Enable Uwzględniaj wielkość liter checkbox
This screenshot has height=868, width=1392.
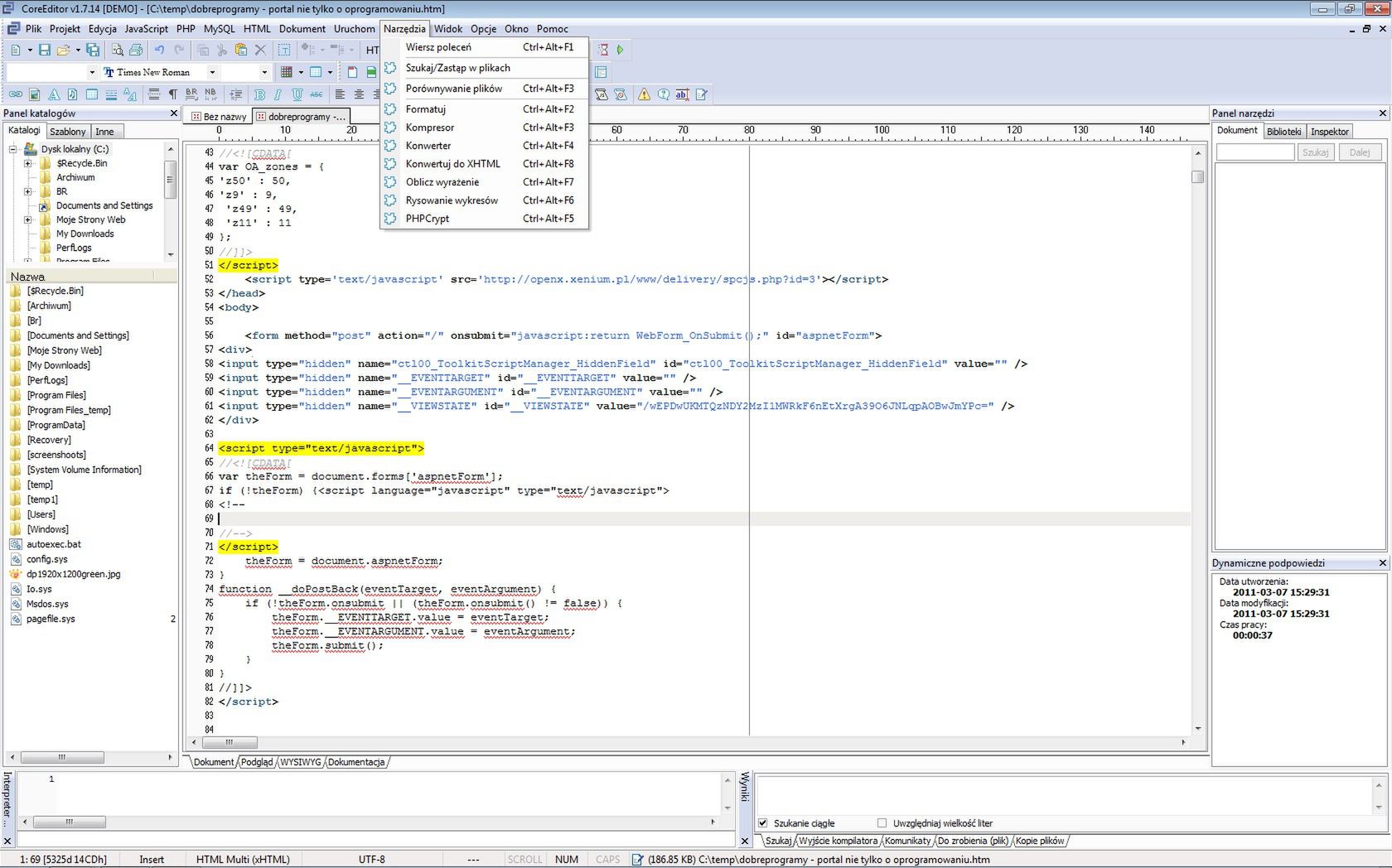pos(882,823)
